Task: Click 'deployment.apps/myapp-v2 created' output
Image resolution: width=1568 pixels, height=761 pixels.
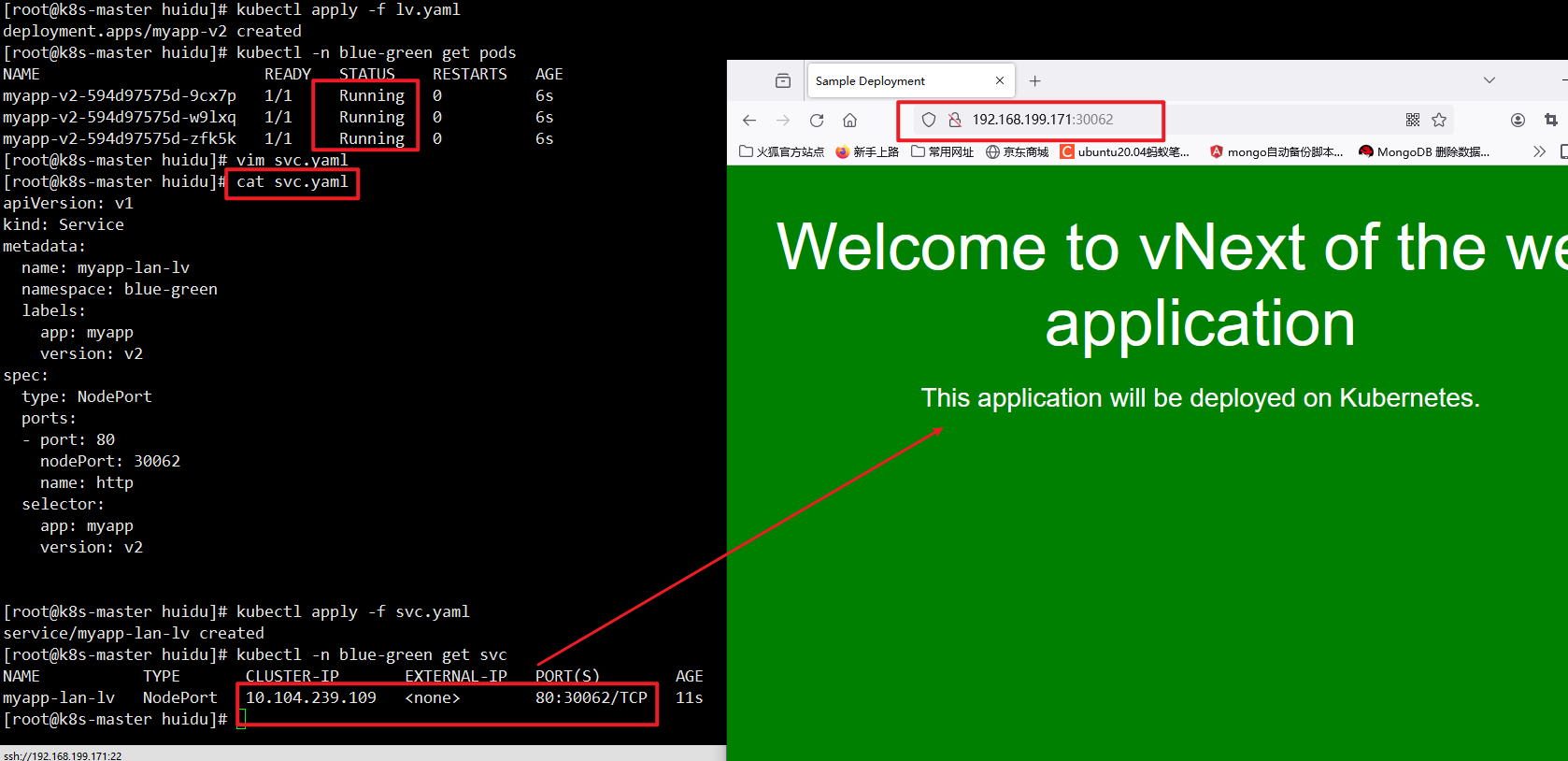Action: click(152, 31)
